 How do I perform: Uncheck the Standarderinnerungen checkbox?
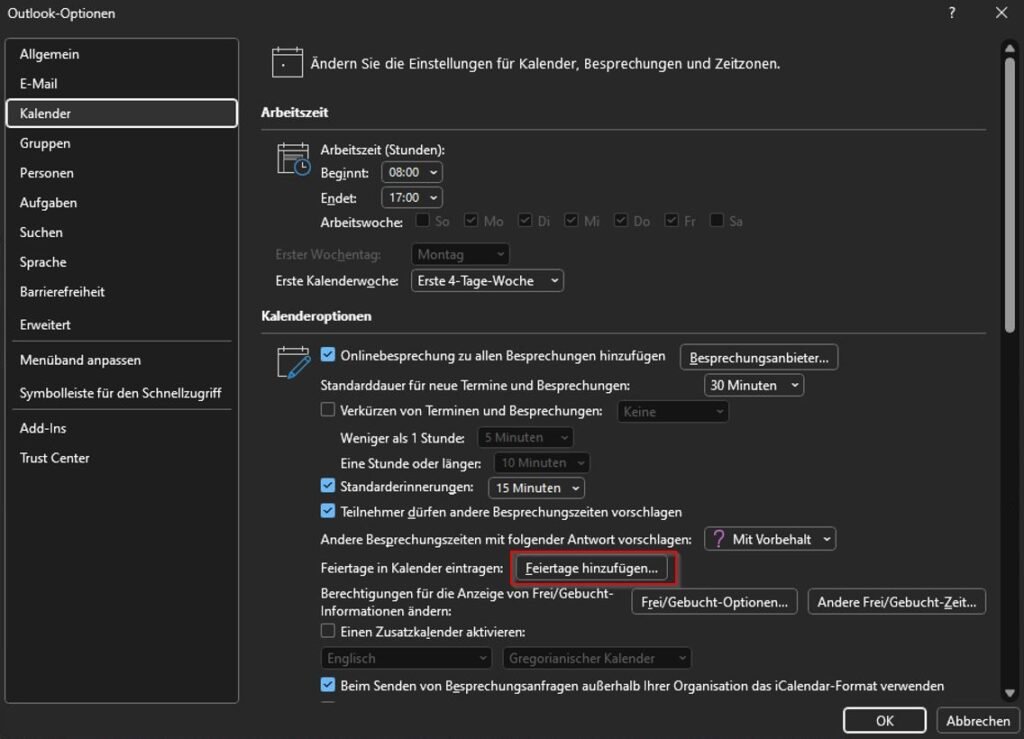(x=328, y=486)
